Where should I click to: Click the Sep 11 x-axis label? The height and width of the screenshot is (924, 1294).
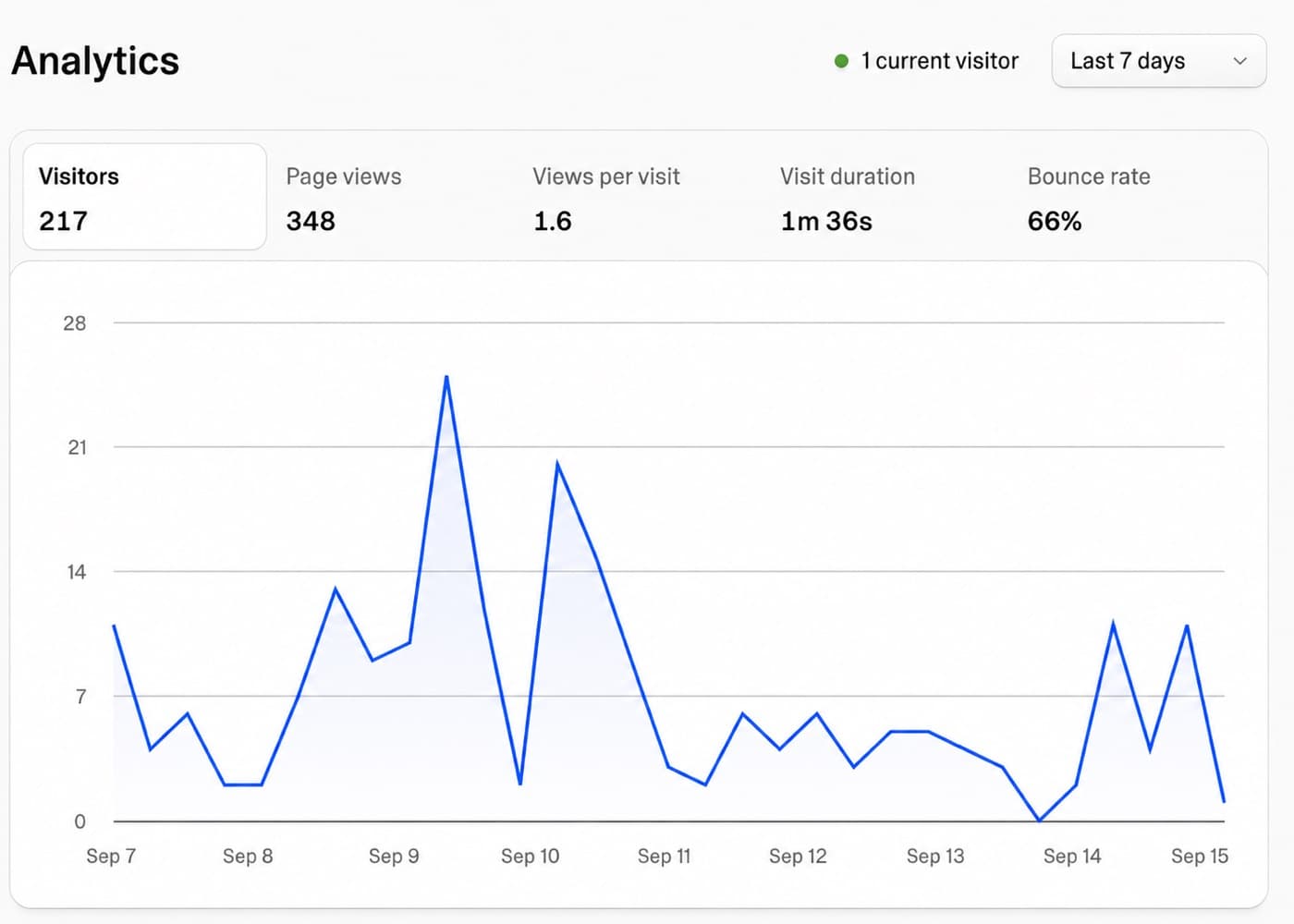click(664, 857)
